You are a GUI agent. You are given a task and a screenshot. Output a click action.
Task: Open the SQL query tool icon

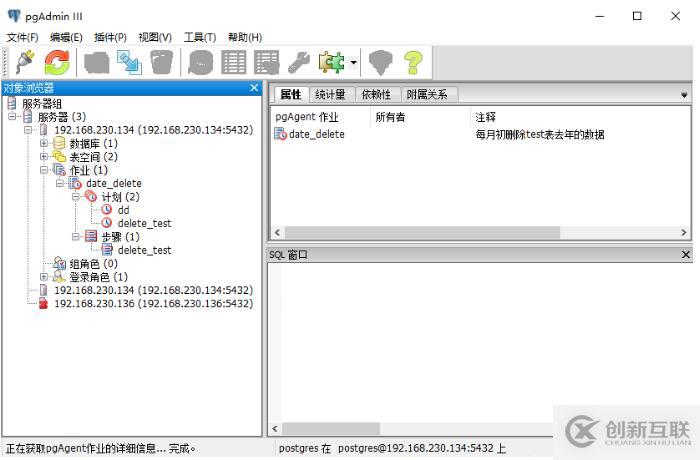coord(200,62)
